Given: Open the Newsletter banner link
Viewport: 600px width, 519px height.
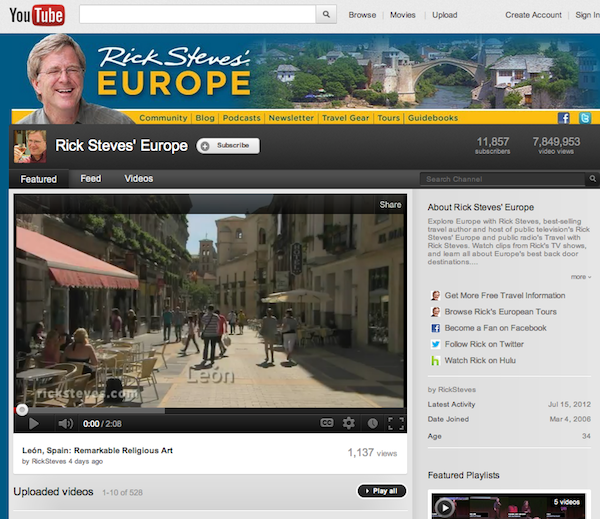Looking at the screenshot, I should pyautogui.click(x=291, y=118).
